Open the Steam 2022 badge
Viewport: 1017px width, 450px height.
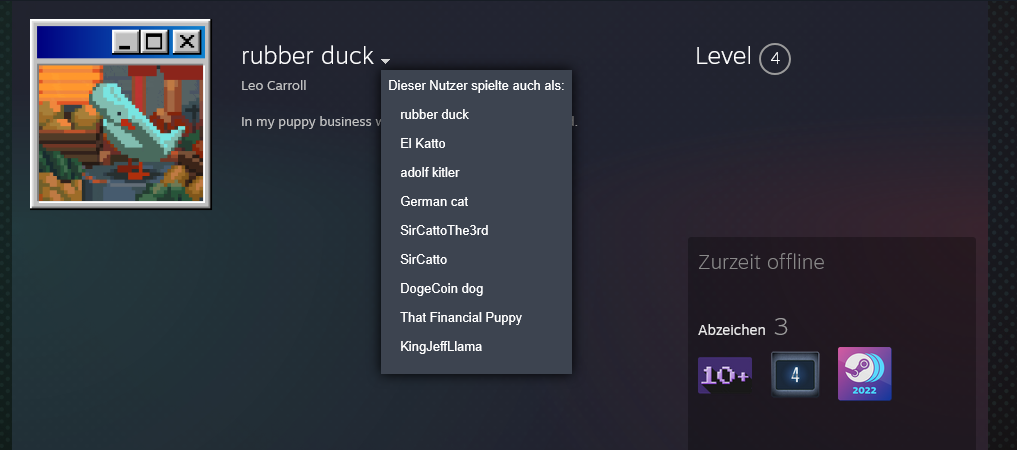click(x=864, y=374)
